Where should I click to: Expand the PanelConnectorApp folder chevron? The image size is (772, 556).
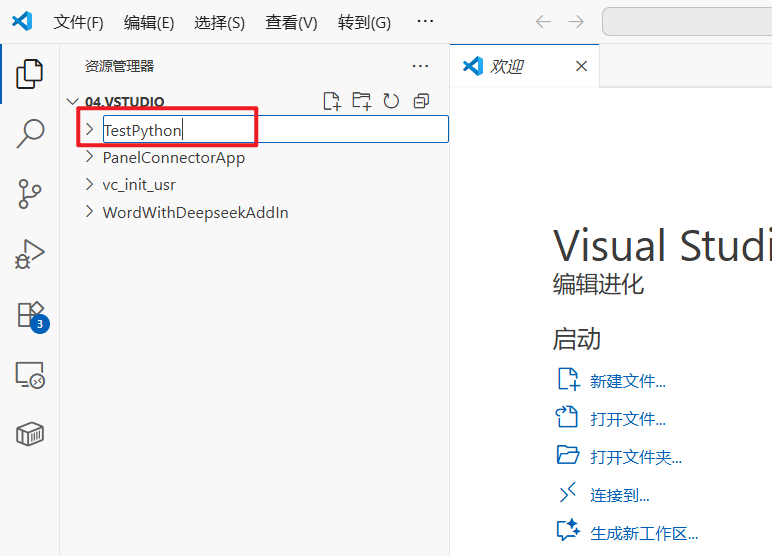tap(89, 157)
